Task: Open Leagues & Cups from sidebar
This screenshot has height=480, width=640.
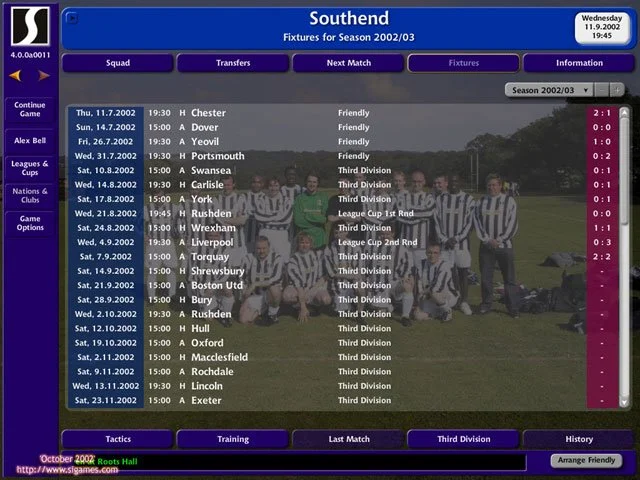Action: 30,168
